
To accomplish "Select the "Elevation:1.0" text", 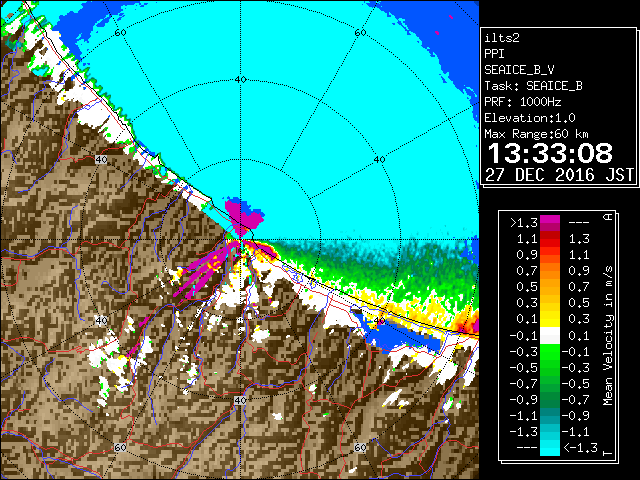I will click(x=530, y=118).
